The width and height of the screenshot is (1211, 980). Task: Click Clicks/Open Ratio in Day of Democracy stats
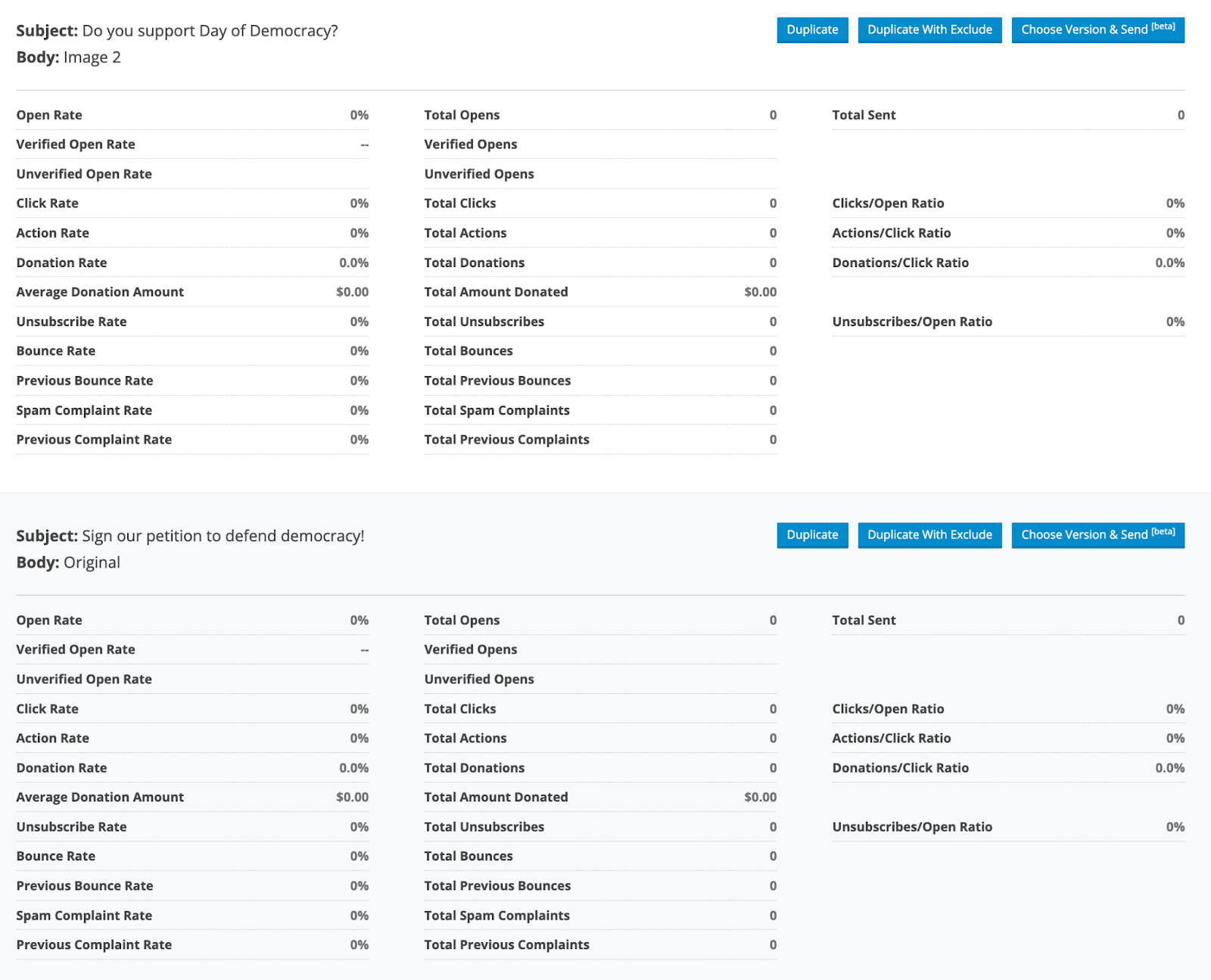click(888, 204)
